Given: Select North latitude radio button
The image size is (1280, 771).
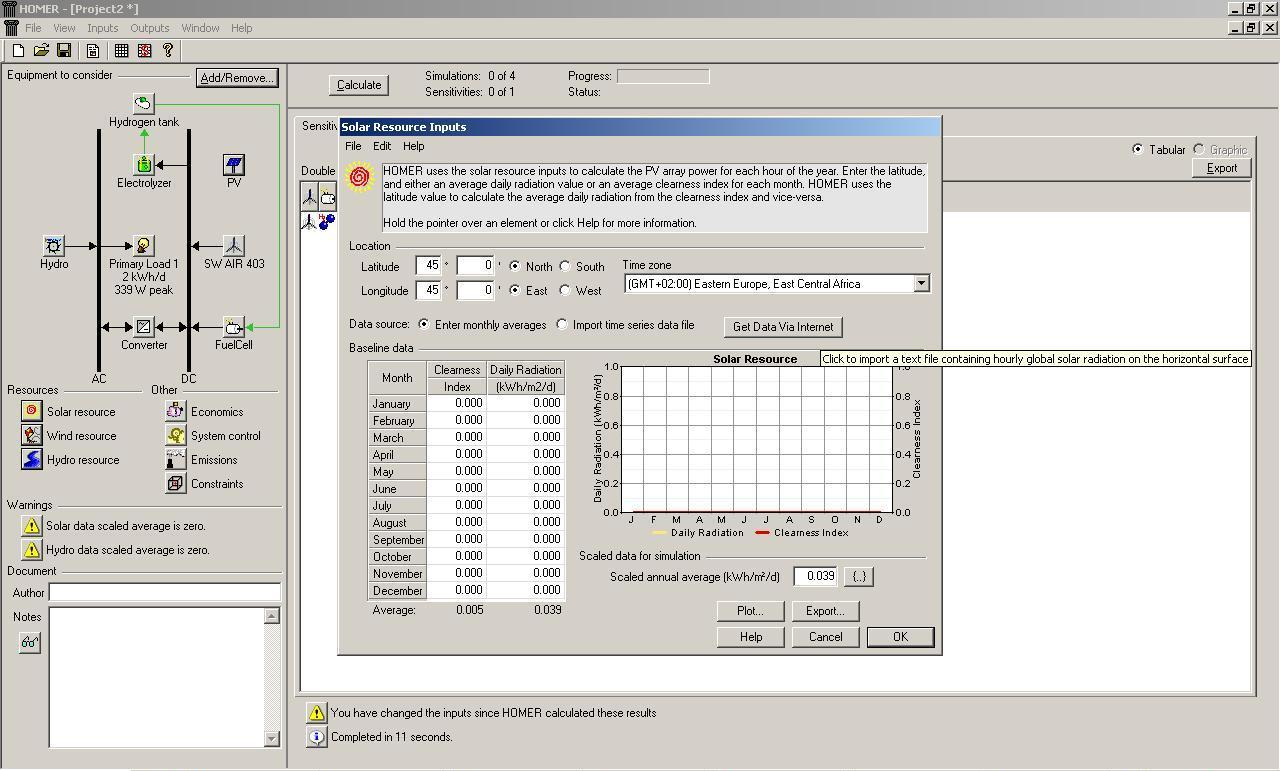Looking at the screenshot, I should 514,266.
